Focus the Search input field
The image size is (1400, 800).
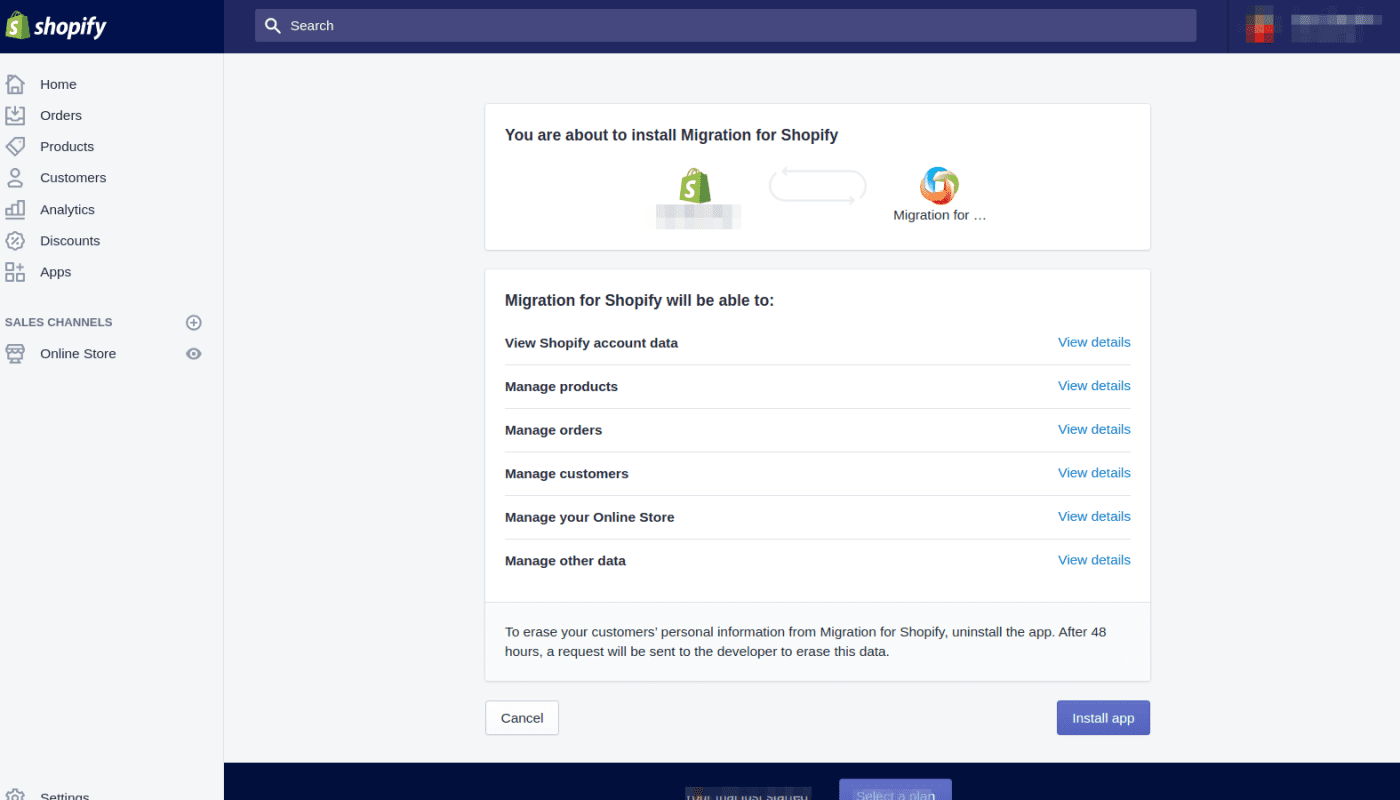(725, 26)
